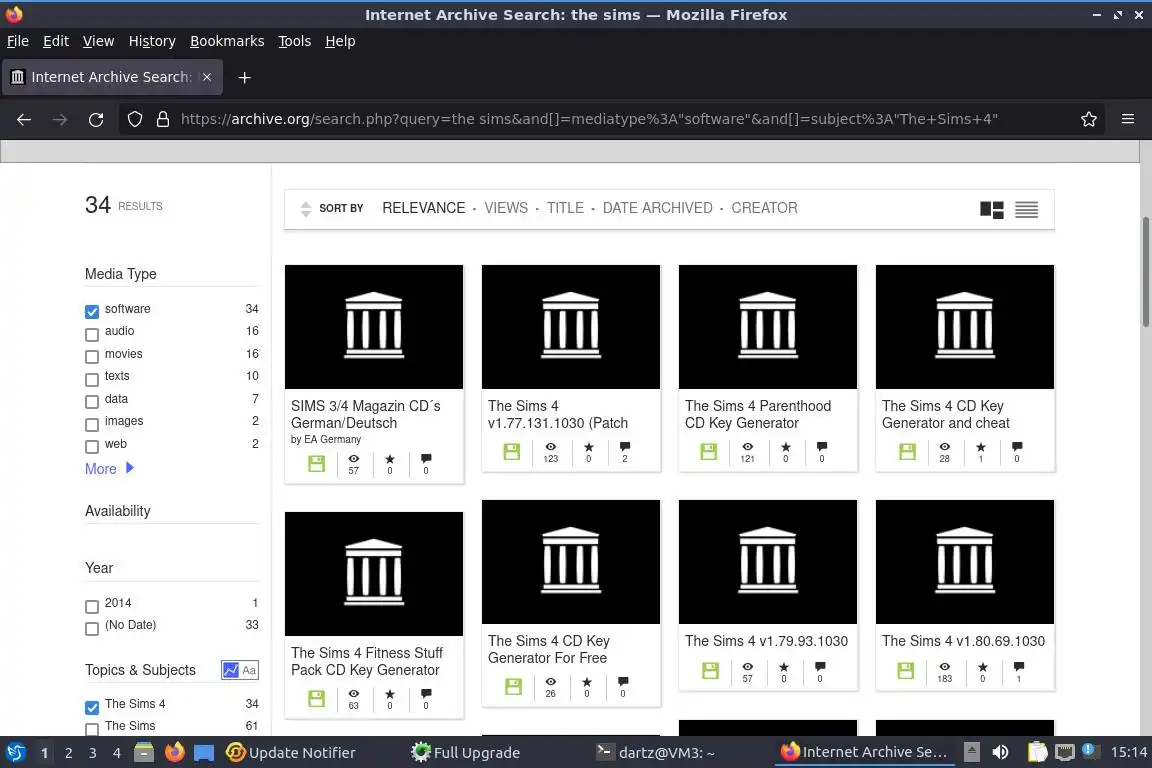This screenshot has width=1152, height=768.
Task: Click the browser Forward arrow
Action: tap(60, 119)
